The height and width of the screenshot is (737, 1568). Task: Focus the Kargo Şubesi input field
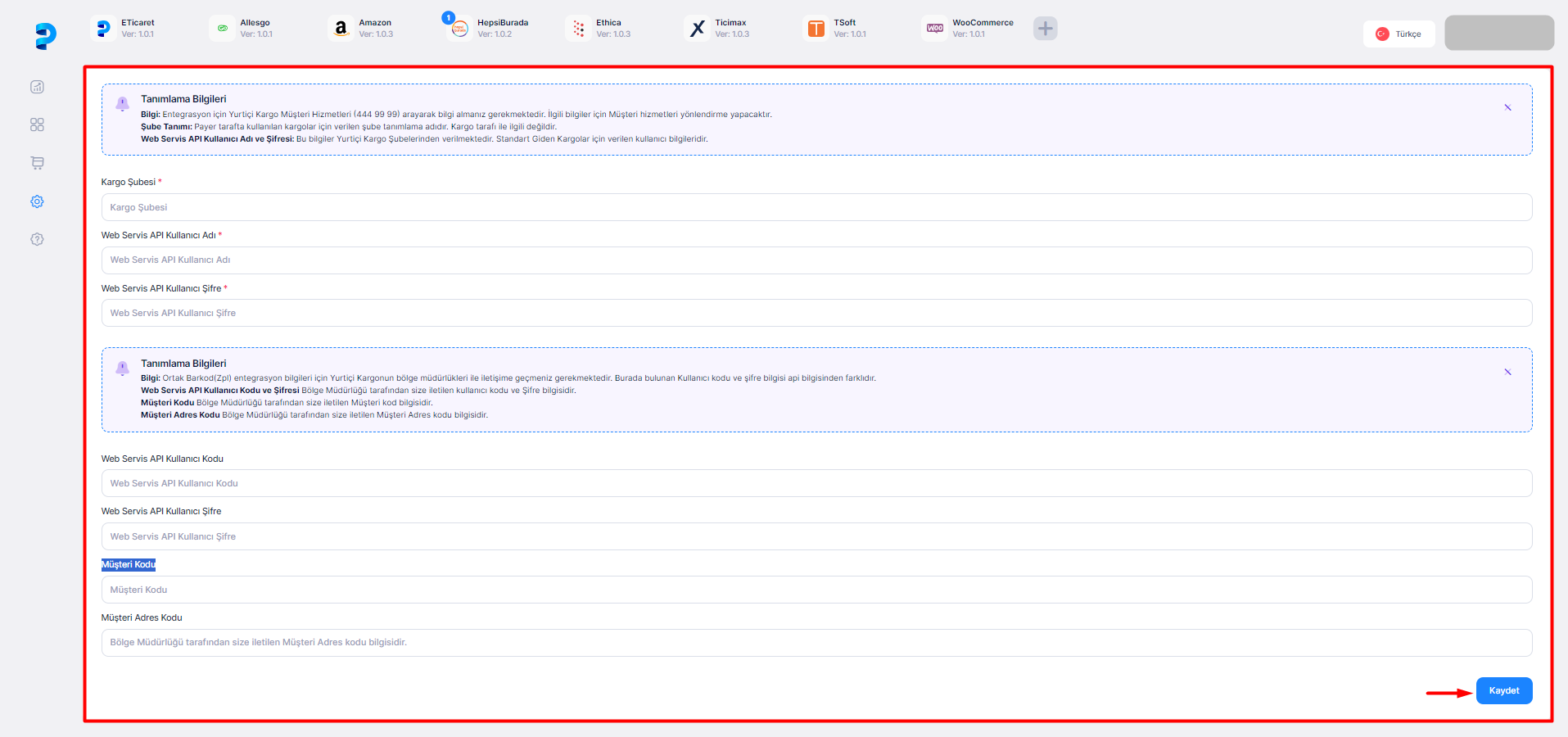pos(816,207)
